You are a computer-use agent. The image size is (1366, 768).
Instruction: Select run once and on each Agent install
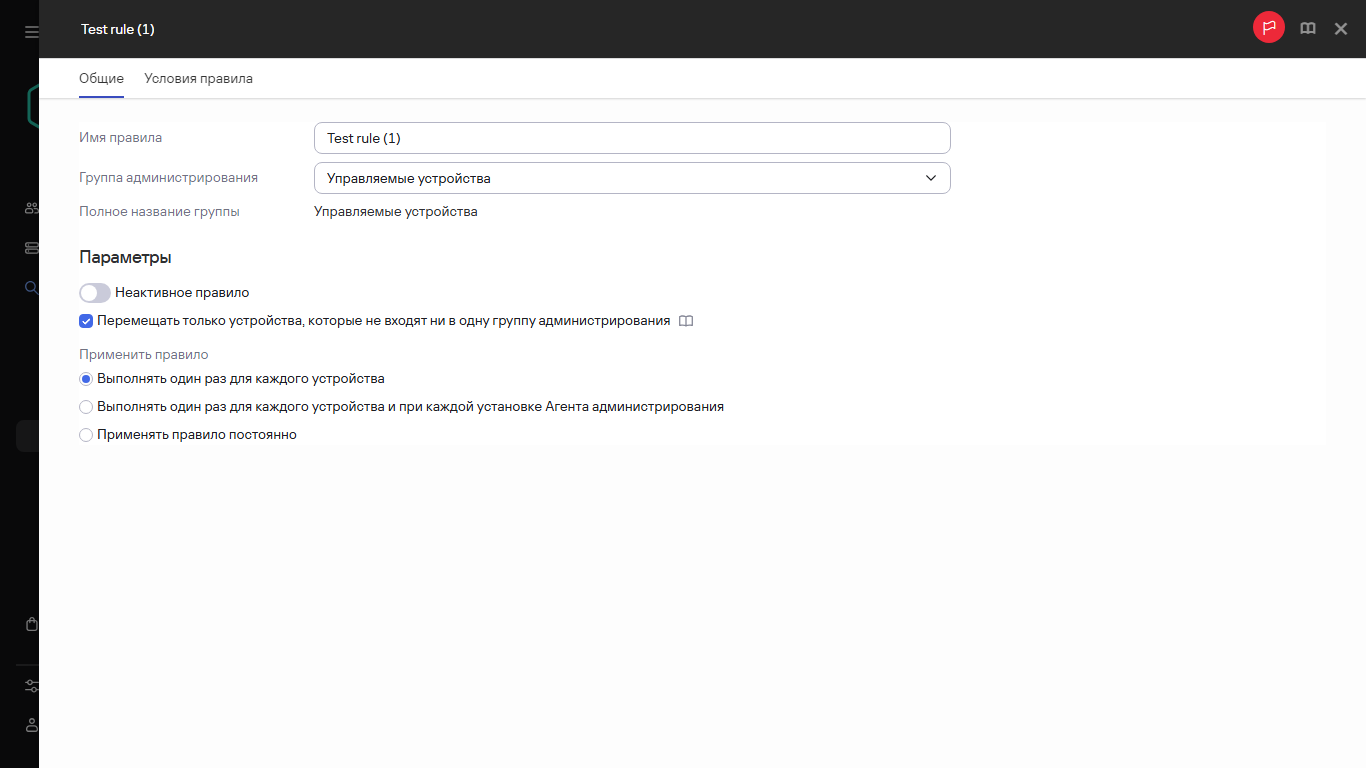point(86,407)
